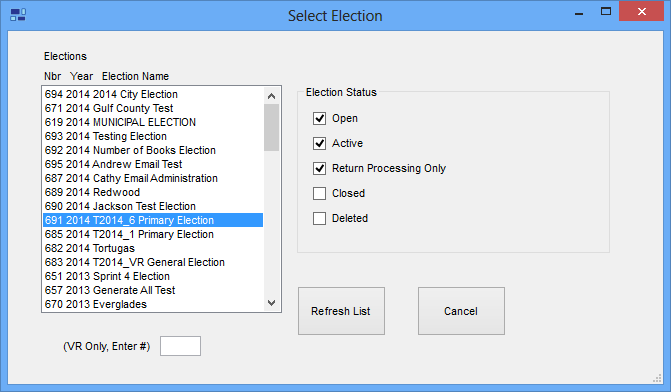Select 692 Number of Books Election
The image size is (671, 392).
[153, 150]
